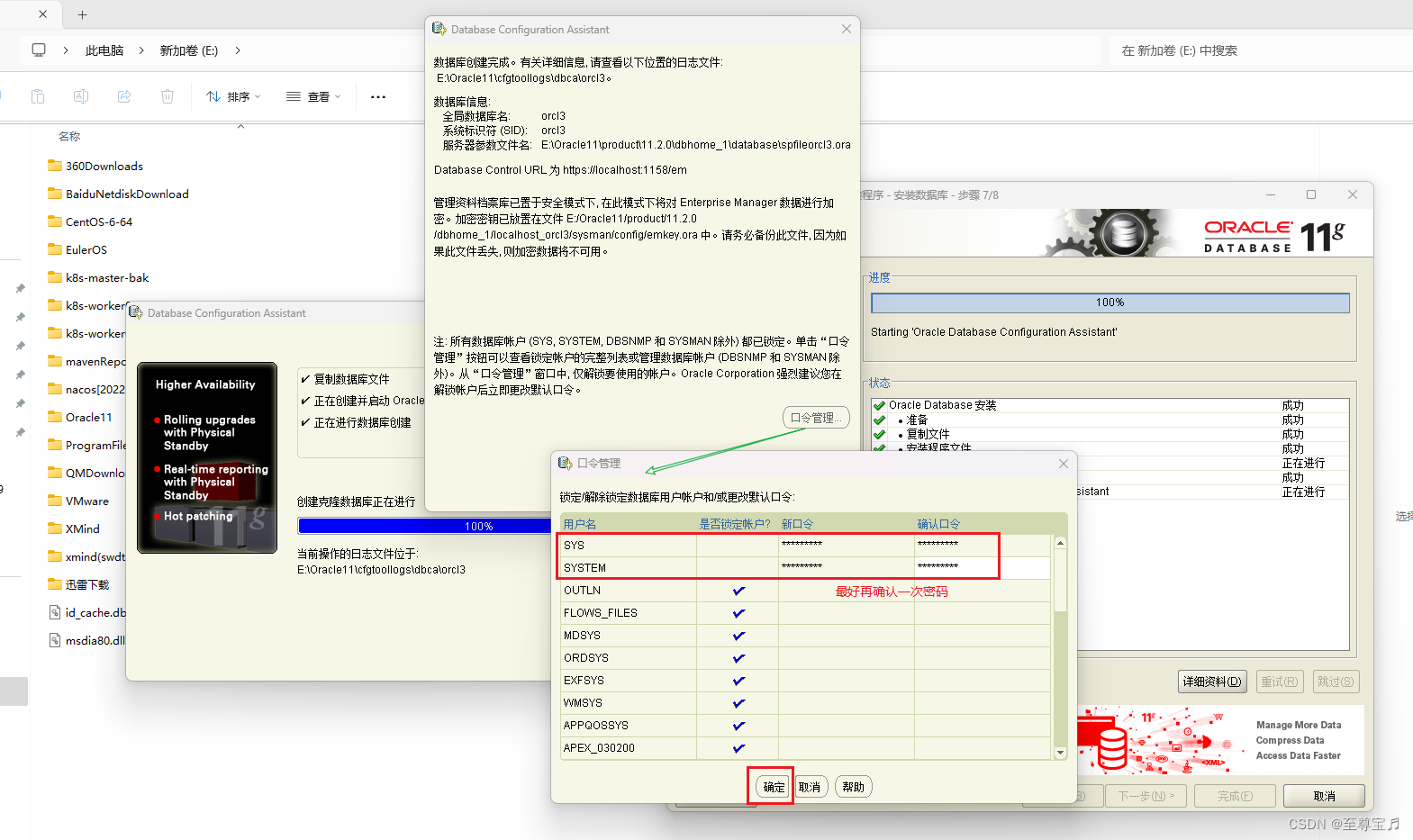The width and height of the screenshot is (1413, 840).
Task: Toggle lock checkbox for APEX_030200 account
Action: (738, 748)
